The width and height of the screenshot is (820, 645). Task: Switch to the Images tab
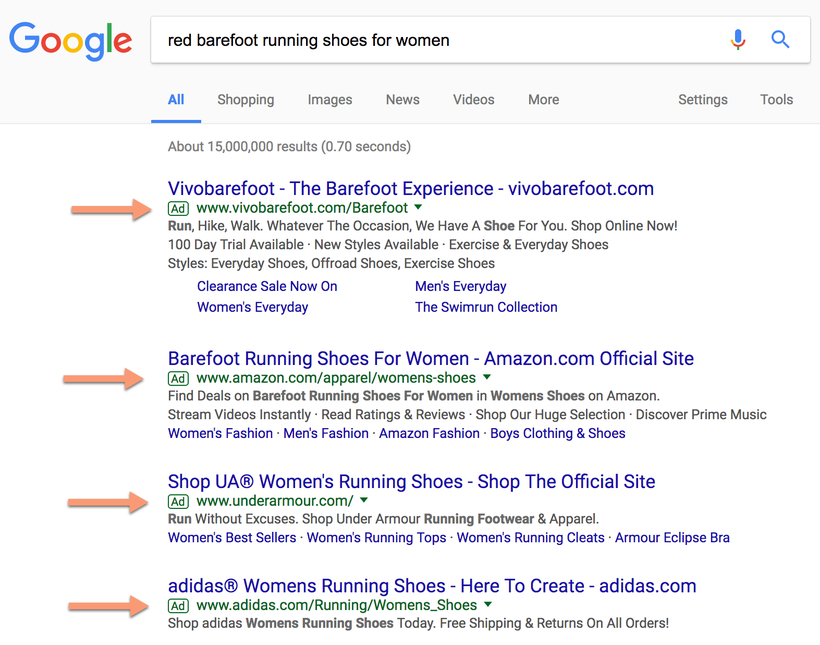tap(330, 99)
